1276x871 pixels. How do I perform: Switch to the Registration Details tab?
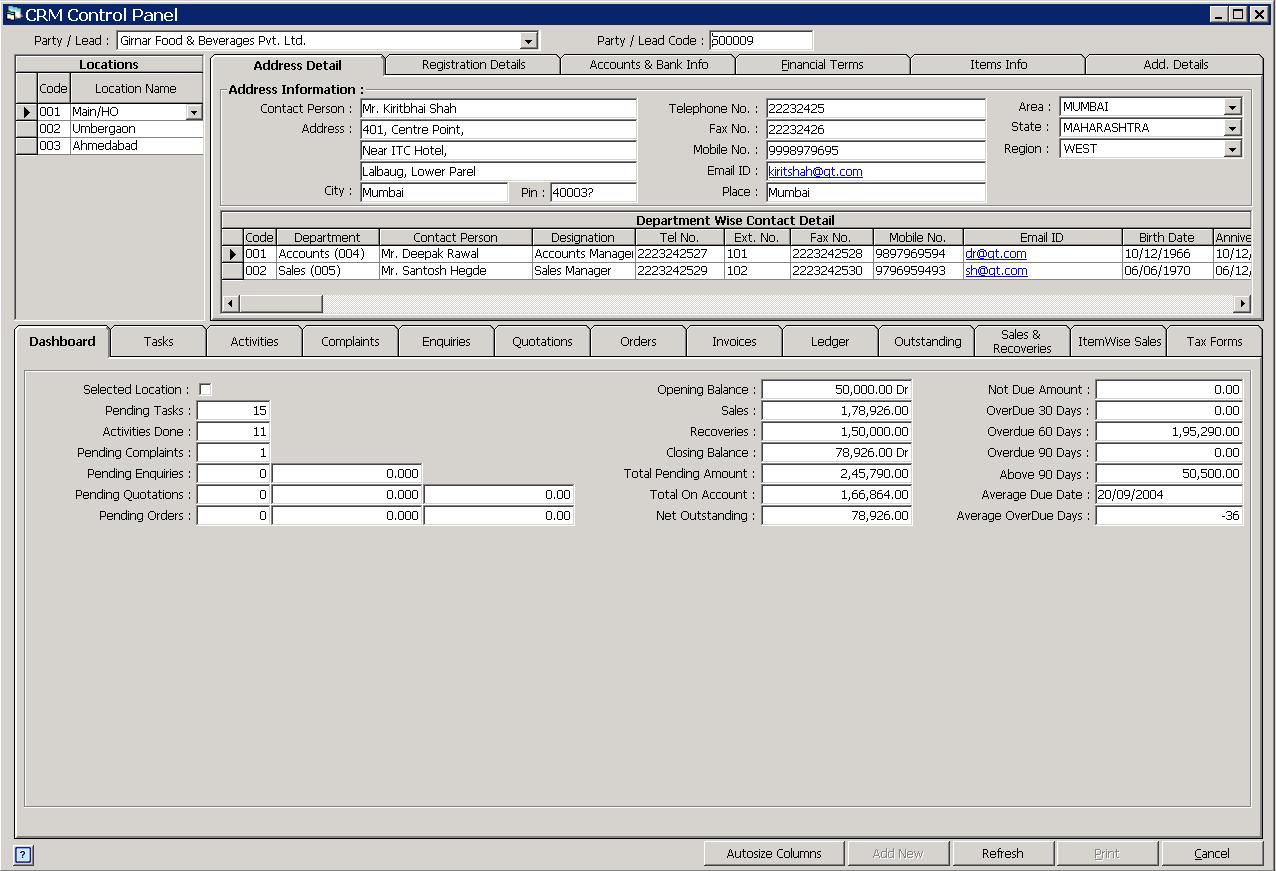pos(473,65)
